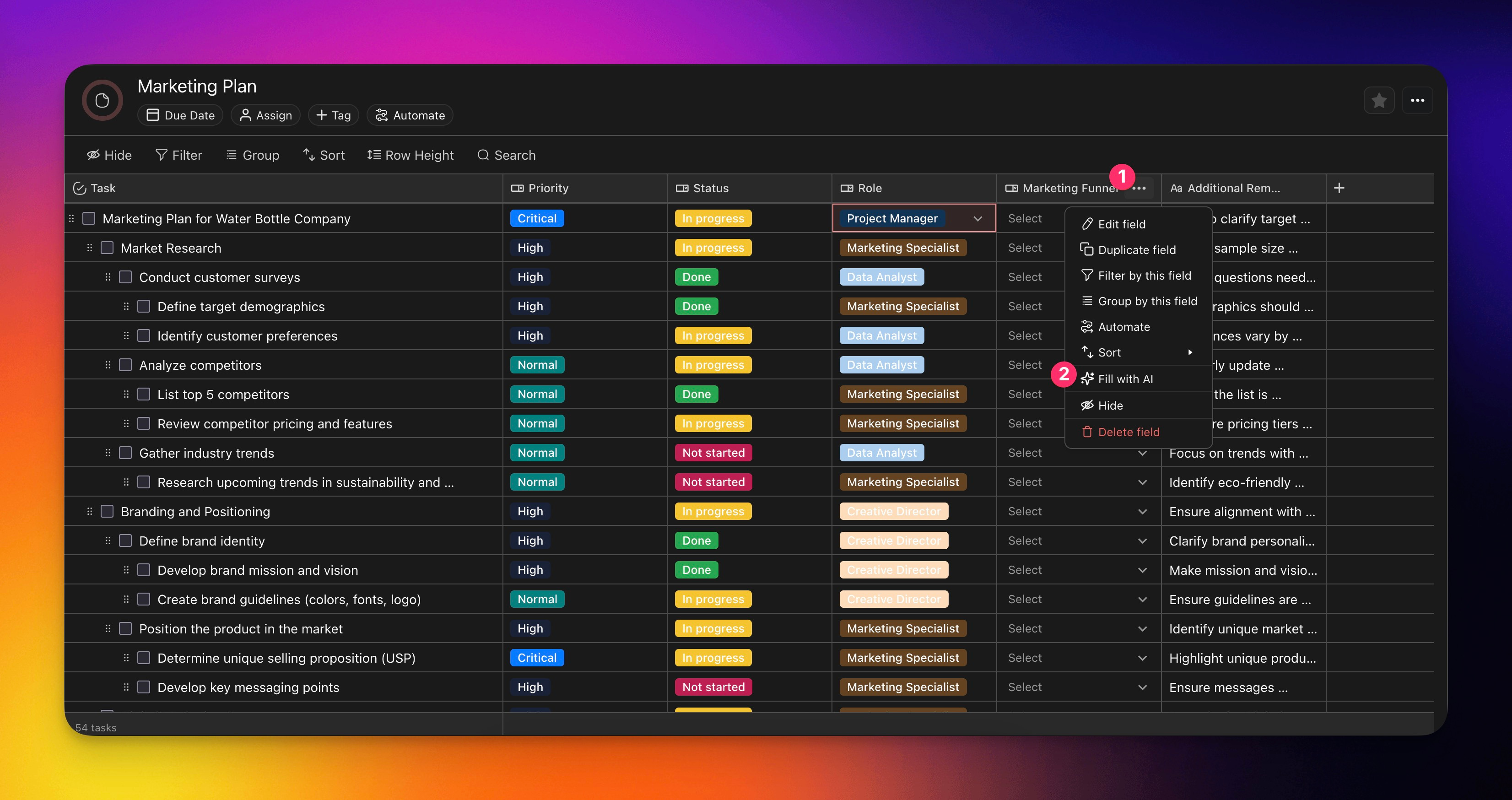Expand the Project Manager role dropdown arrow

pos(977,218)
